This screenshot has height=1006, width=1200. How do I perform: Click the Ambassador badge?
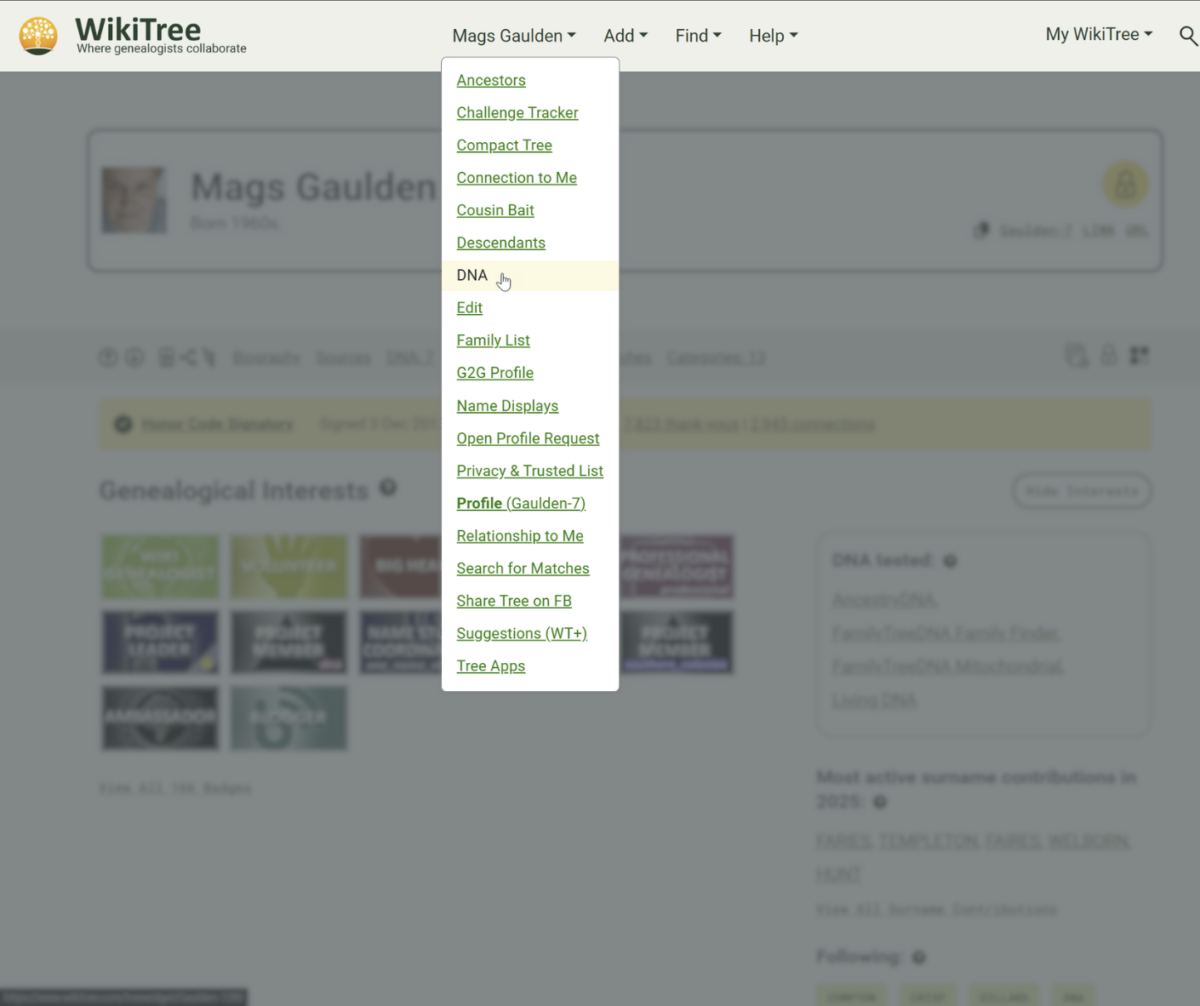coord(160,717)
